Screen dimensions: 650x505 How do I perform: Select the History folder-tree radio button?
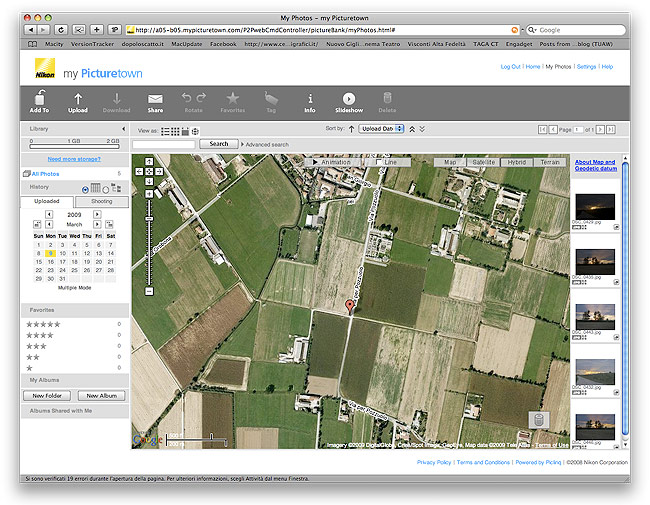[106, 189]
